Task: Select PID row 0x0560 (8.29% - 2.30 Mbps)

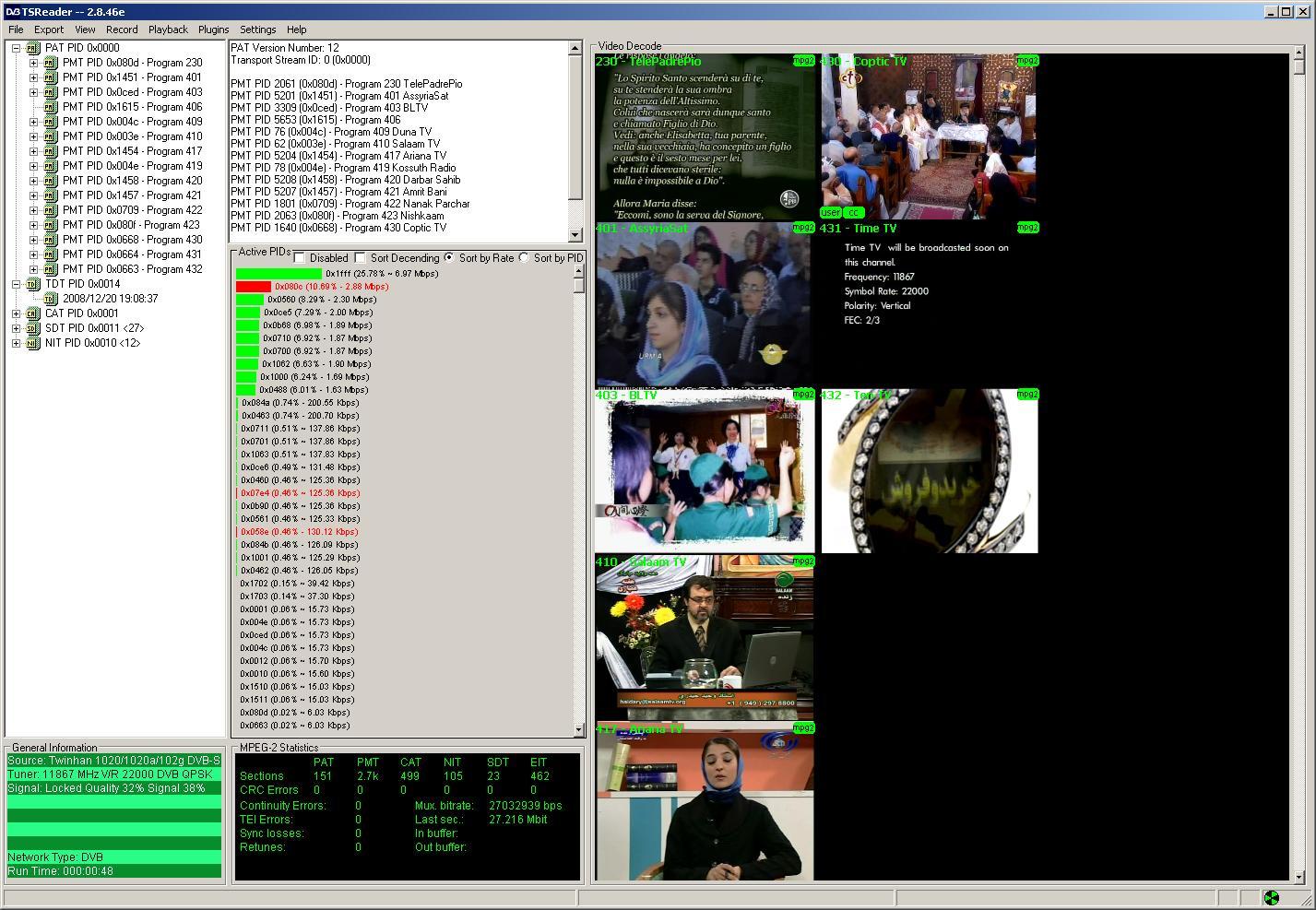Action: point(306,300)
